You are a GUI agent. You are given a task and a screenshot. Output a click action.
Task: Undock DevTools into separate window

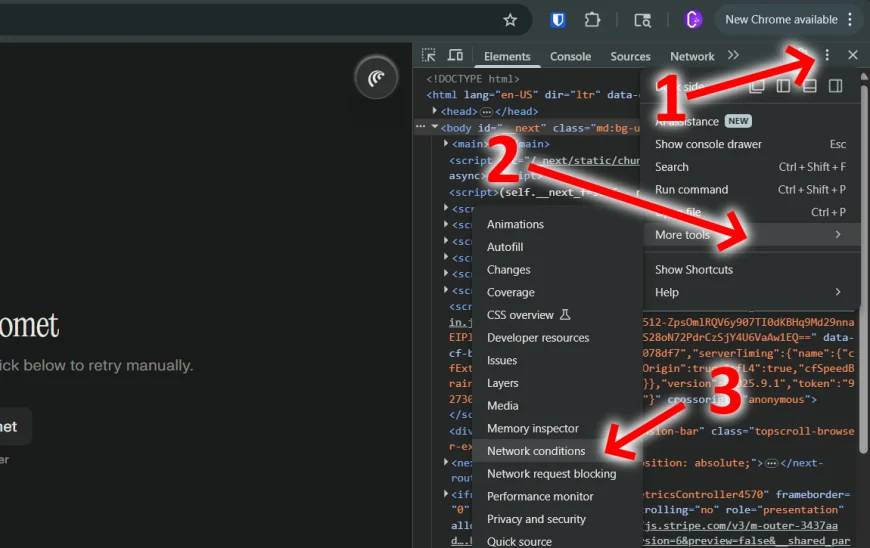click(x=758, y=86)
